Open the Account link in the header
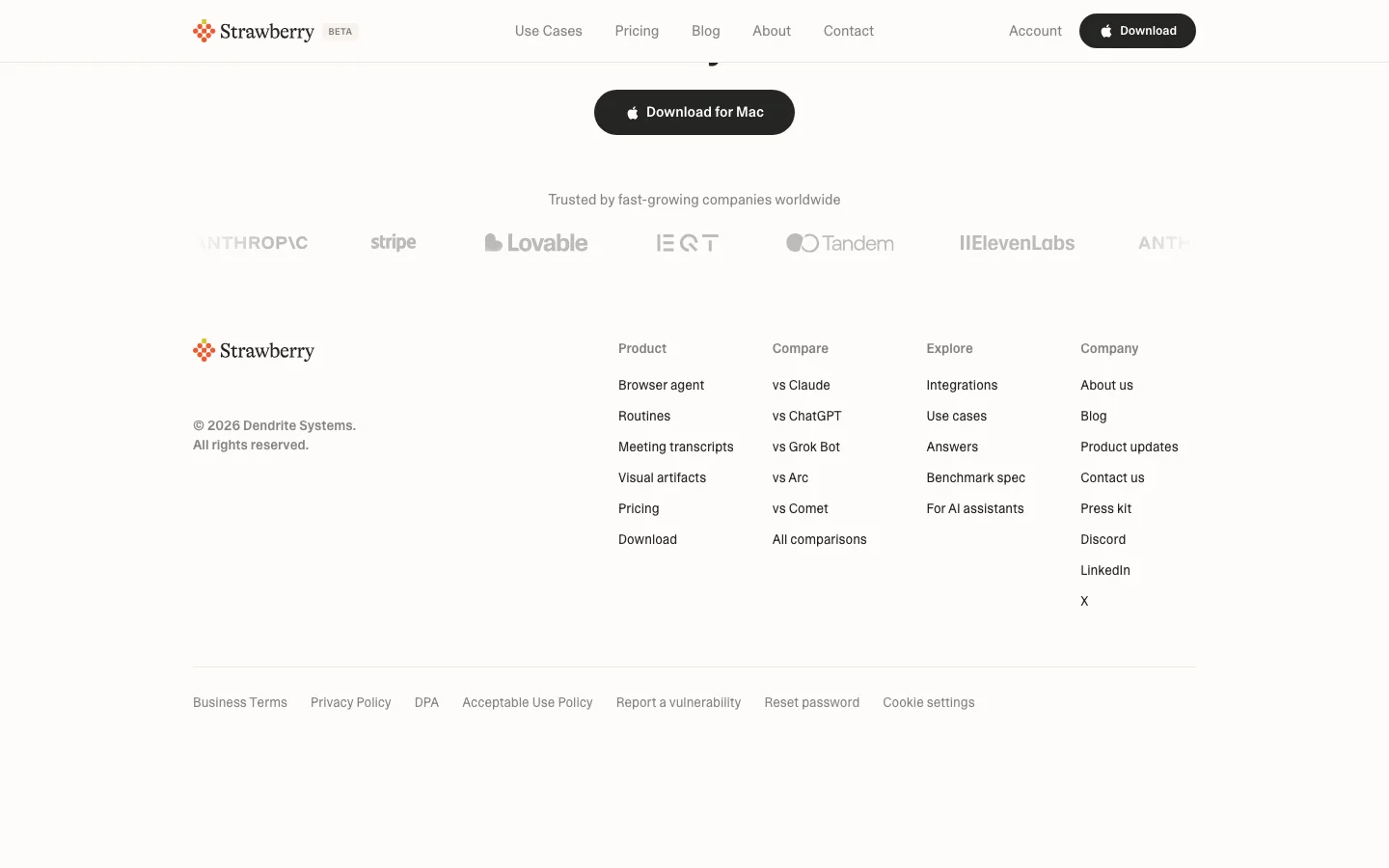The width and height of the screenshot is (1389, 868). tap(1035, 31)
